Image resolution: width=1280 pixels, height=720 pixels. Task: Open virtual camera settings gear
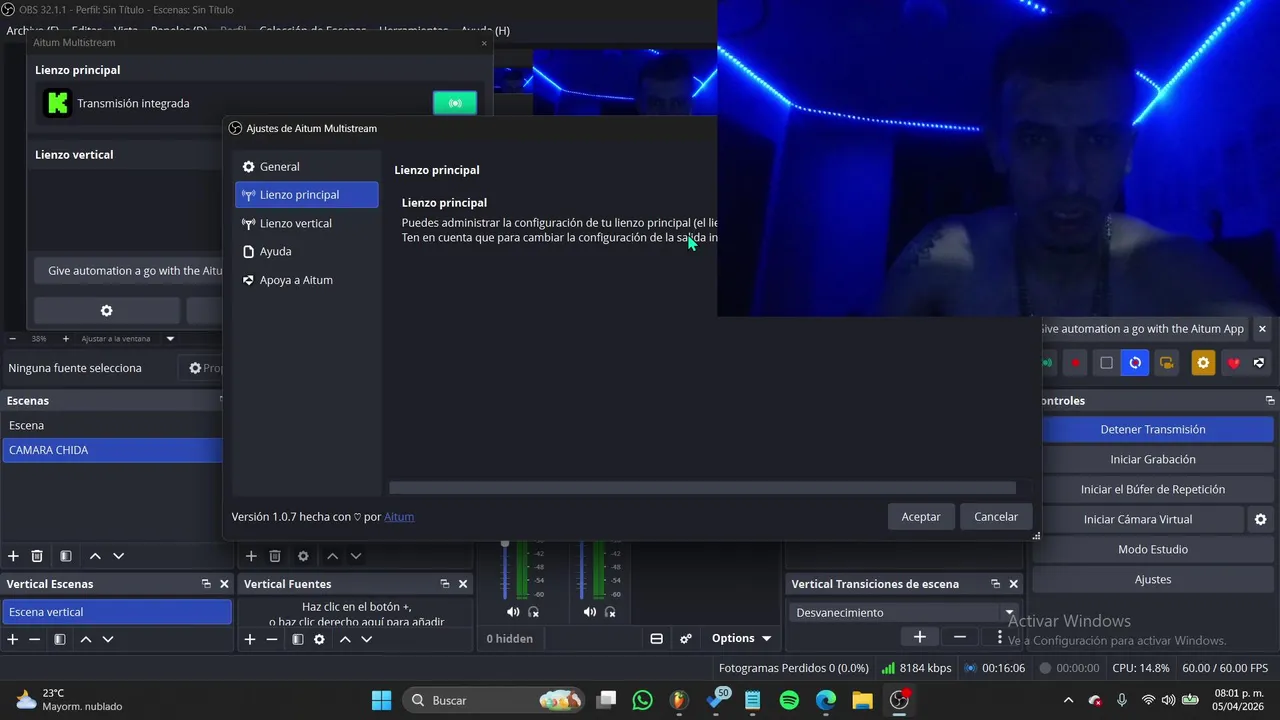click(1261, 519)
